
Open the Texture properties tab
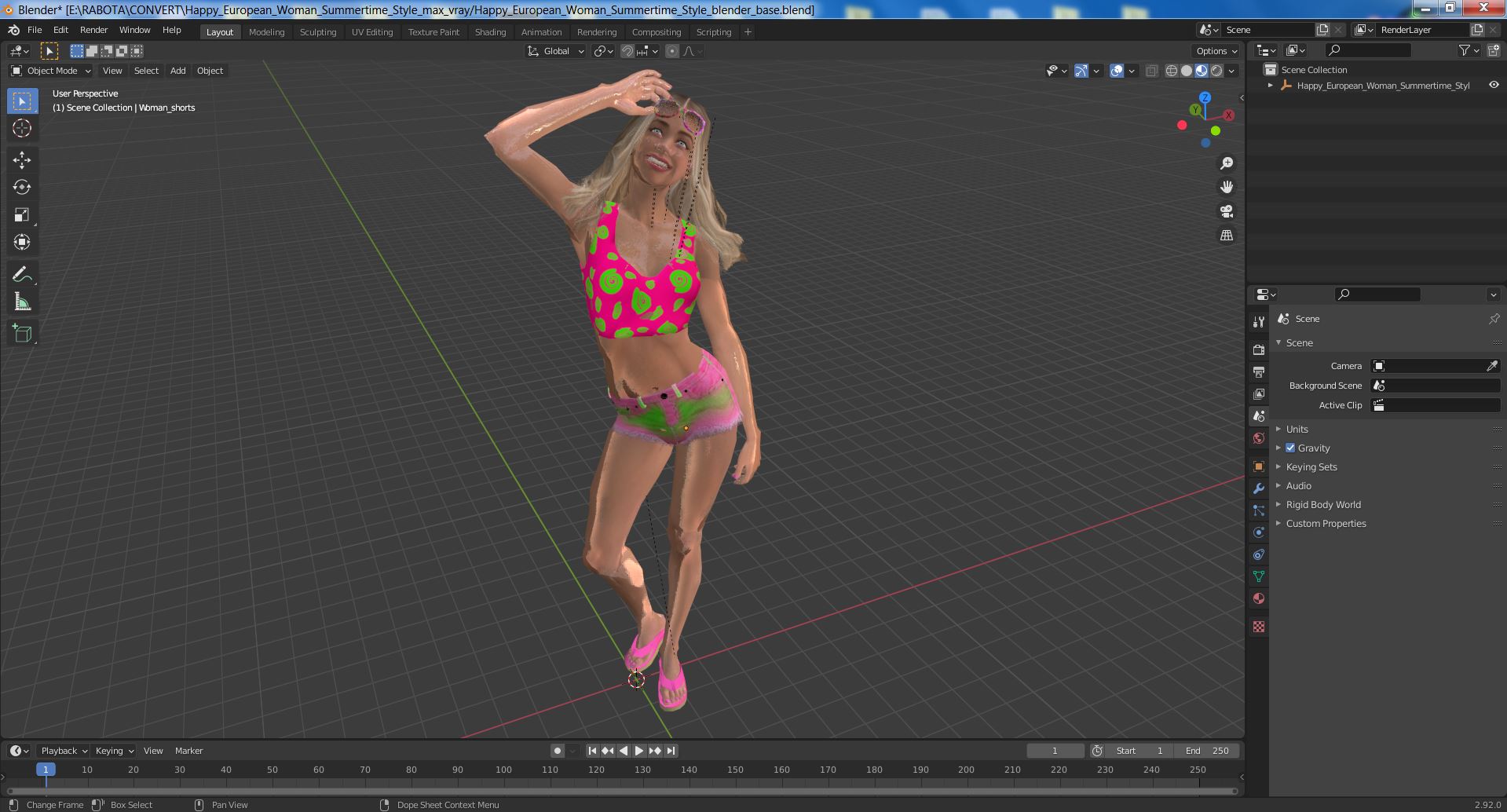(x=1259, y=627)
